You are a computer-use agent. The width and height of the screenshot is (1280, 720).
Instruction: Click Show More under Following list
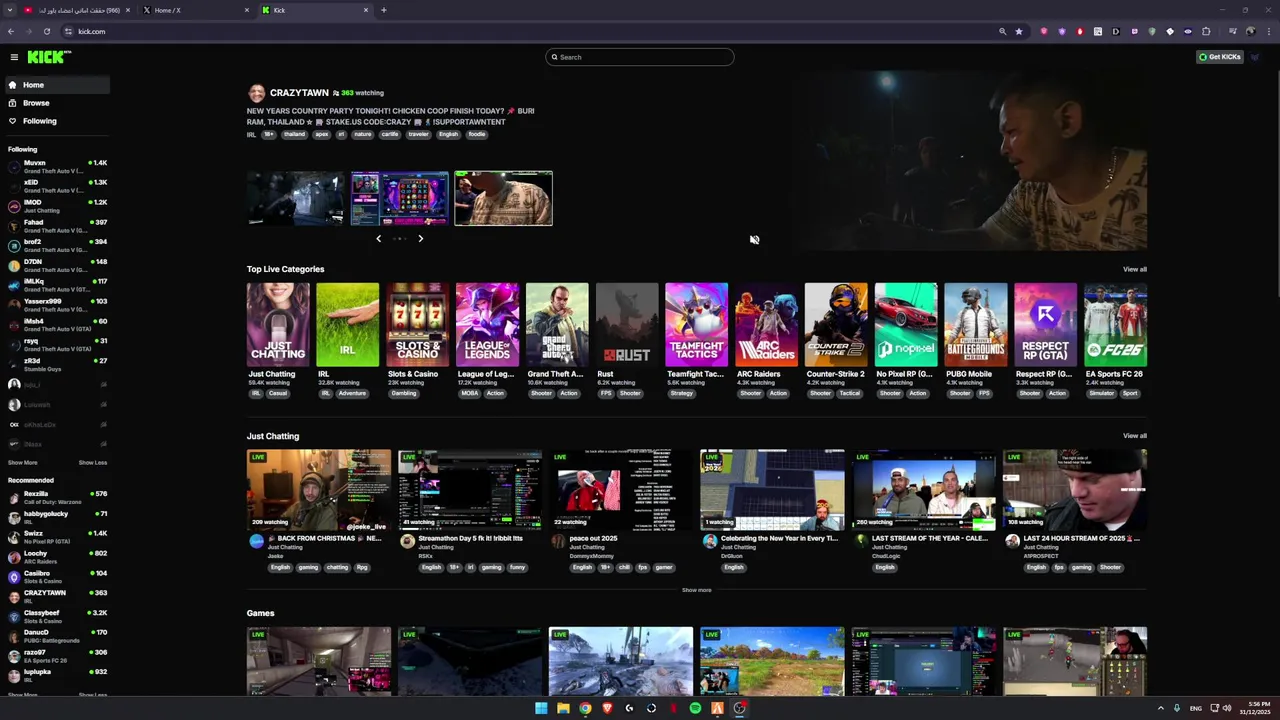coord(22,463)
